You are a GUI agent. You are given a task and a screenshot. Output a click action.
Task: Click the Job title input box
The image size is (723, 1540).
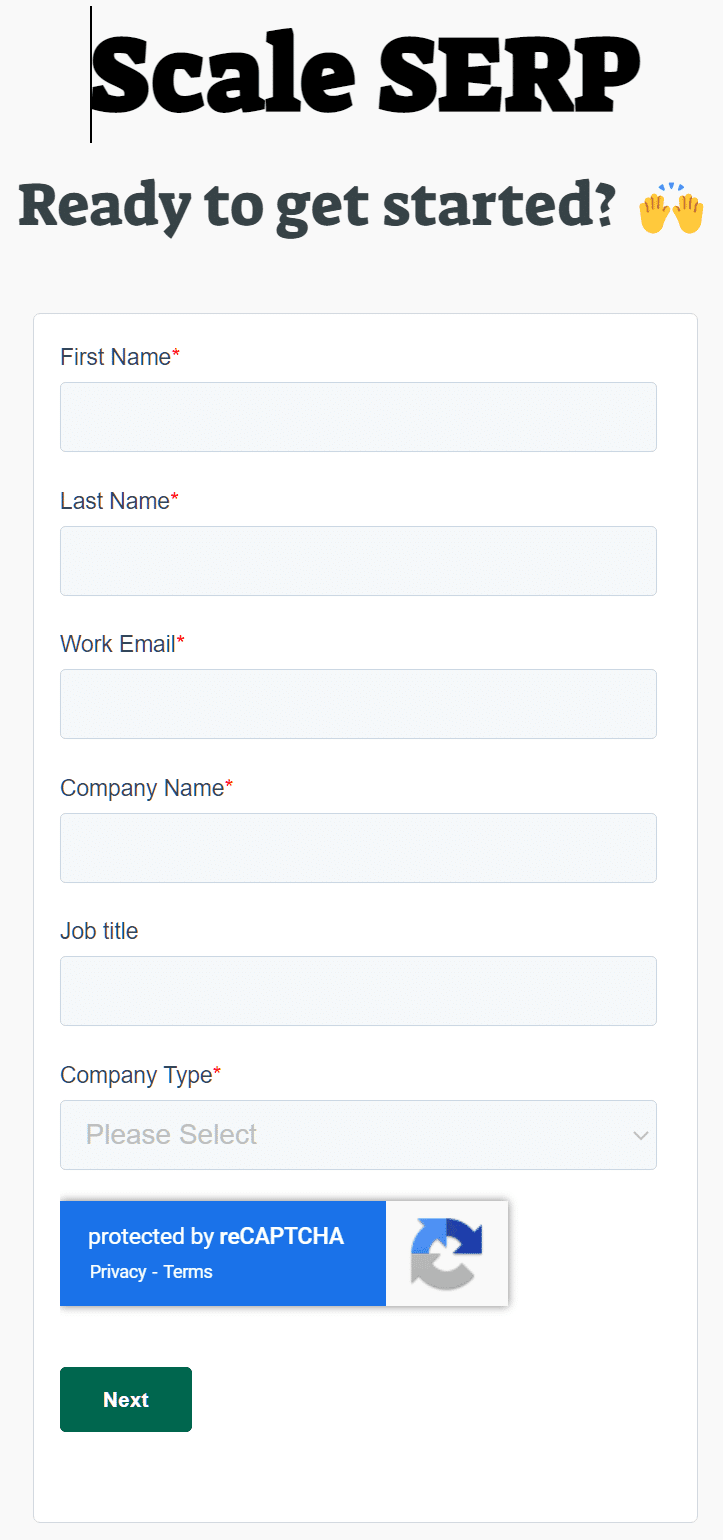(x=358, y=991)
